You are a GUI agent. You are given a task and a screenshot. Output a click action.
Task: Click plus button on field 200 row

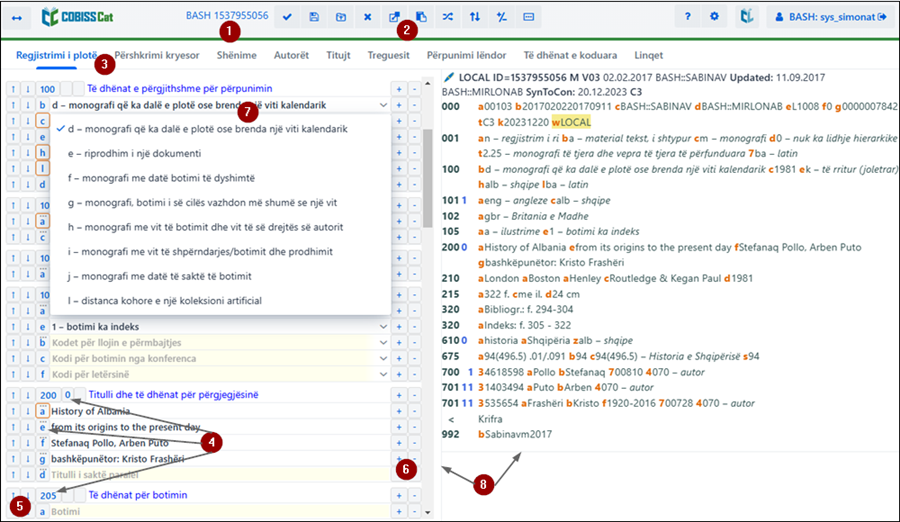(399, 395)
